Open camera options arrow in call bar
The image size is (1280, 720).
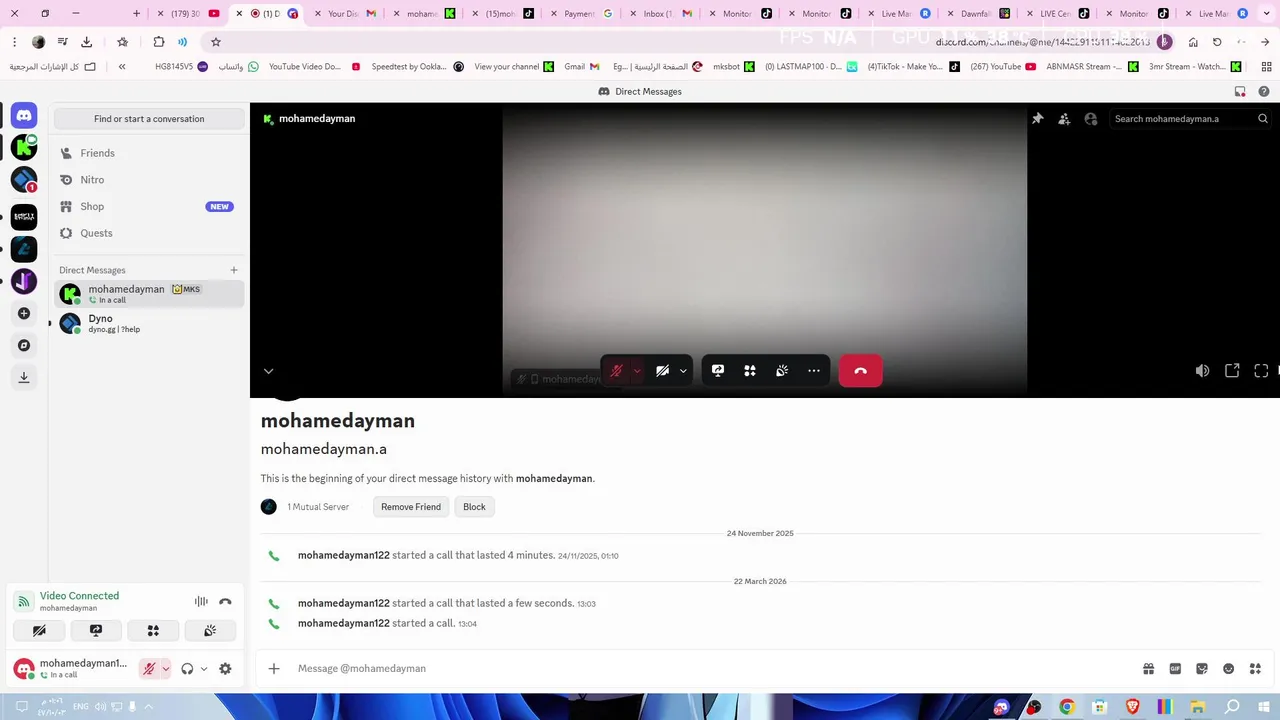683,371
